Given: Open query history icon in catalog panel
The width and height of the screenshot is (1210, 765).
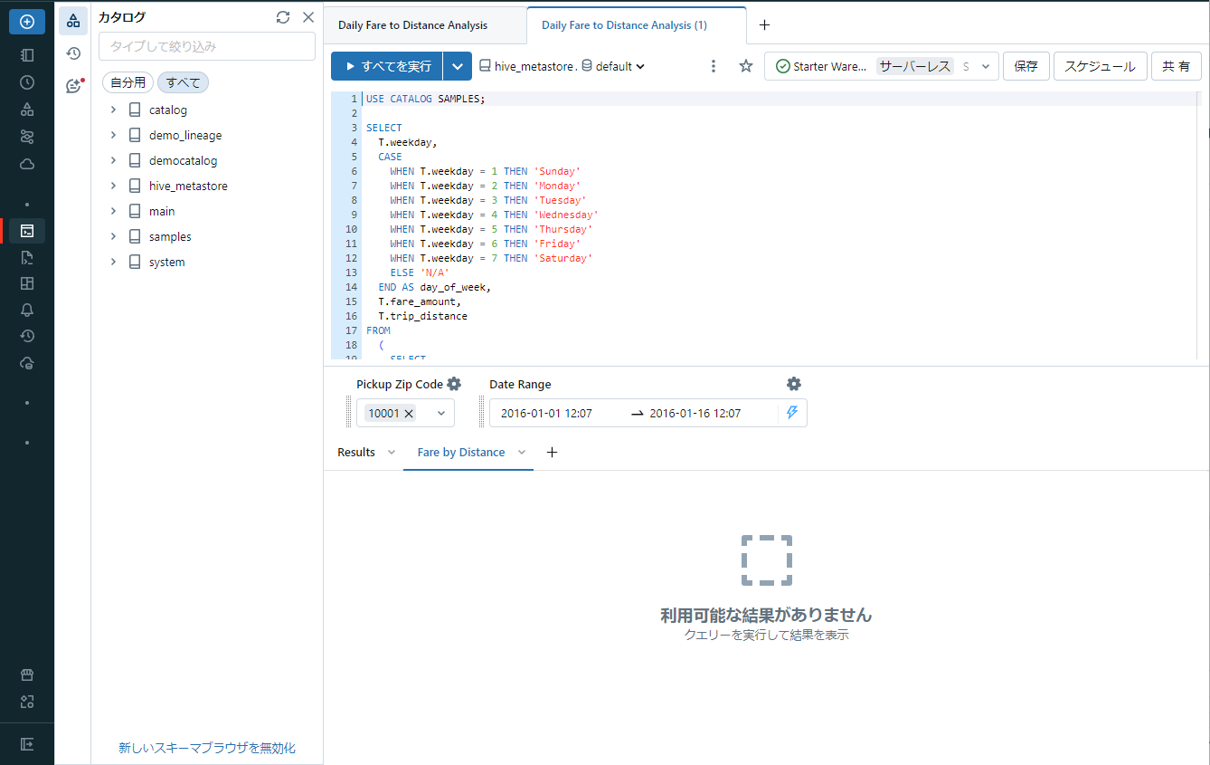Looking at the screenshot, I should pyautogui.click(x=73, y=54).
